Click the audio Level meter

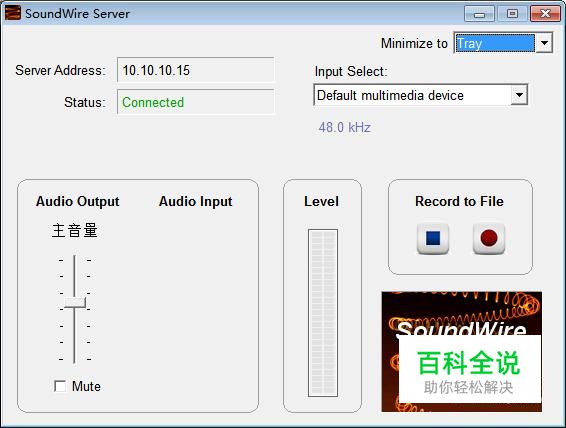click(323, 313)
